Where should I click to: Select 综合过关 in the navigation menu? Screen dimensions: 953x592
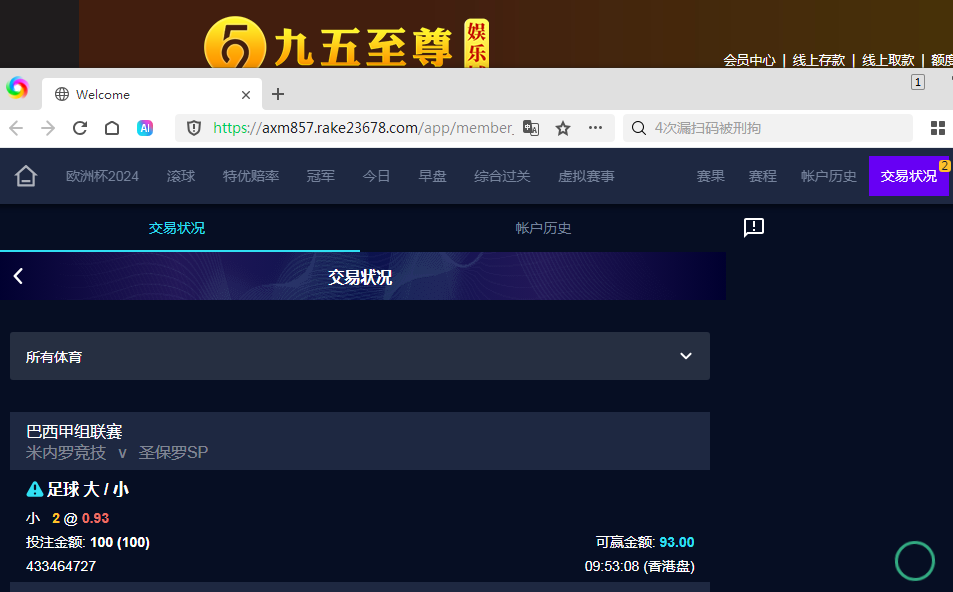(x=503, y=175)
